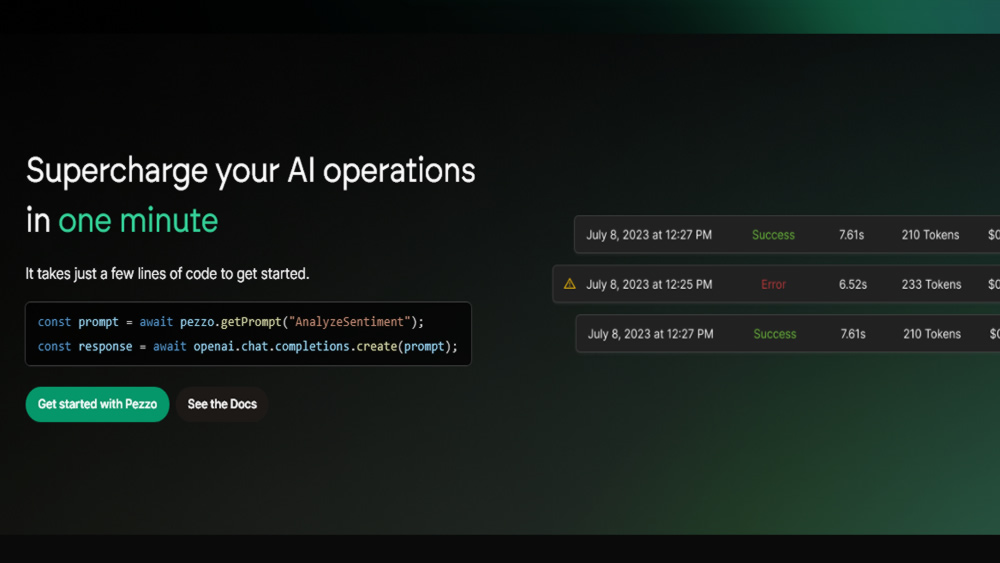Click the 6.52s duration value

pyautogui.click(x=853, y=284)
